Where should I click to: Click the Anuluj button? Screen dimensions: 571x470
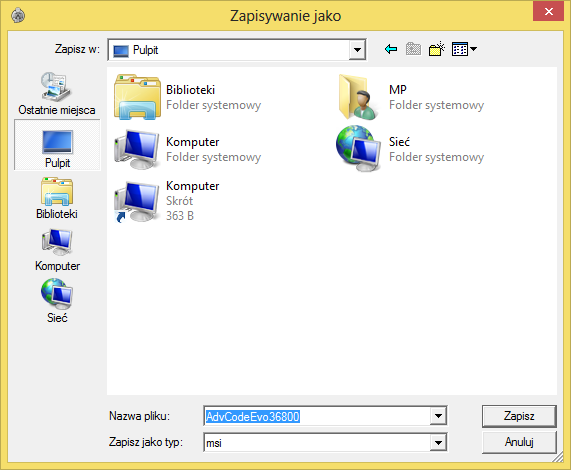point(519,442)
